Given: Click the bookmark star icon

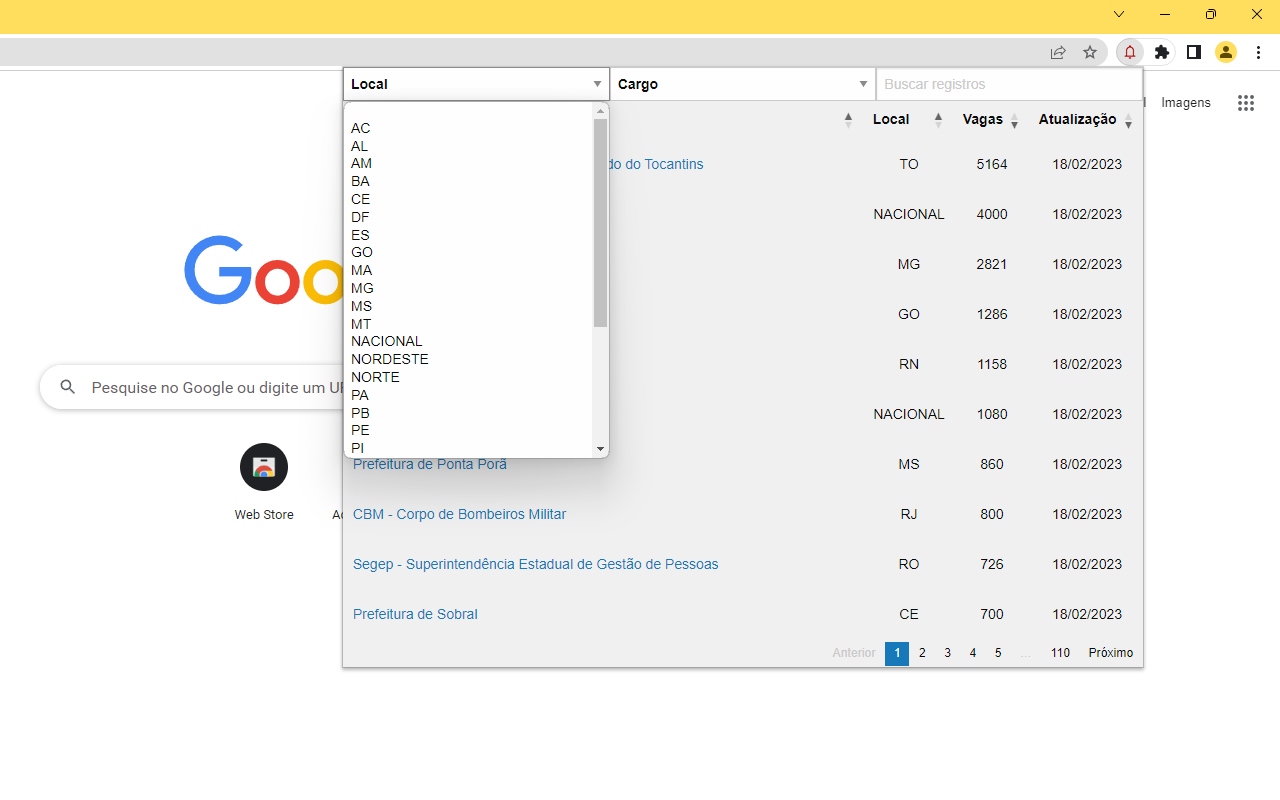Looking at the screenshot, I should coord(1090,52).
